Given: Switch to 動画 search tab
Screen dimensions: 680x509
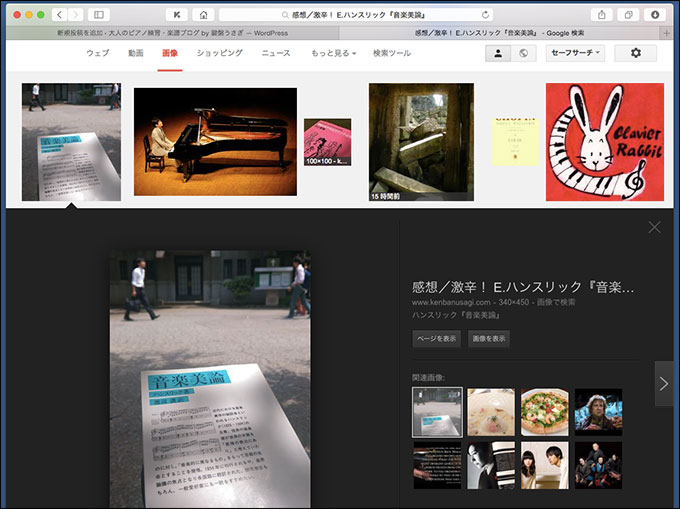Looking at the screenshot, I should click(x=136, y=53).
